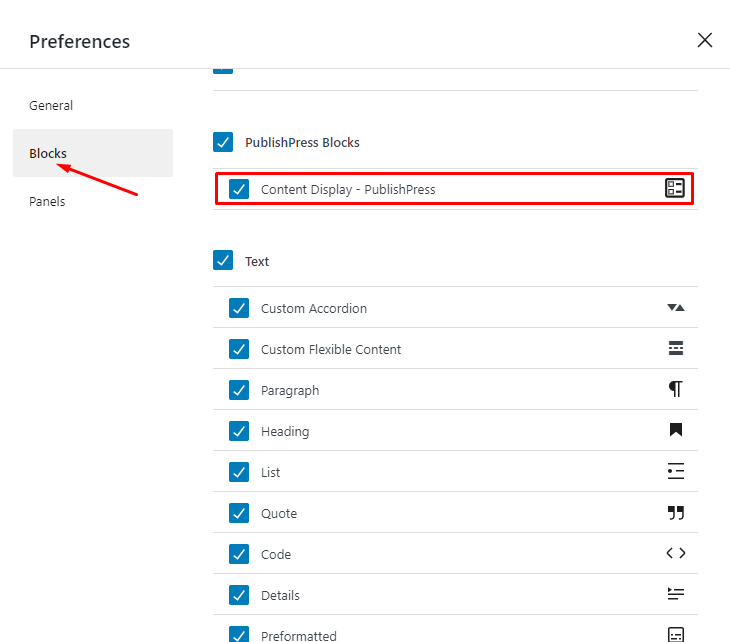Click the "Custom Flexible Content" label
The image size is (730, 642).
[x=331, y=349]
